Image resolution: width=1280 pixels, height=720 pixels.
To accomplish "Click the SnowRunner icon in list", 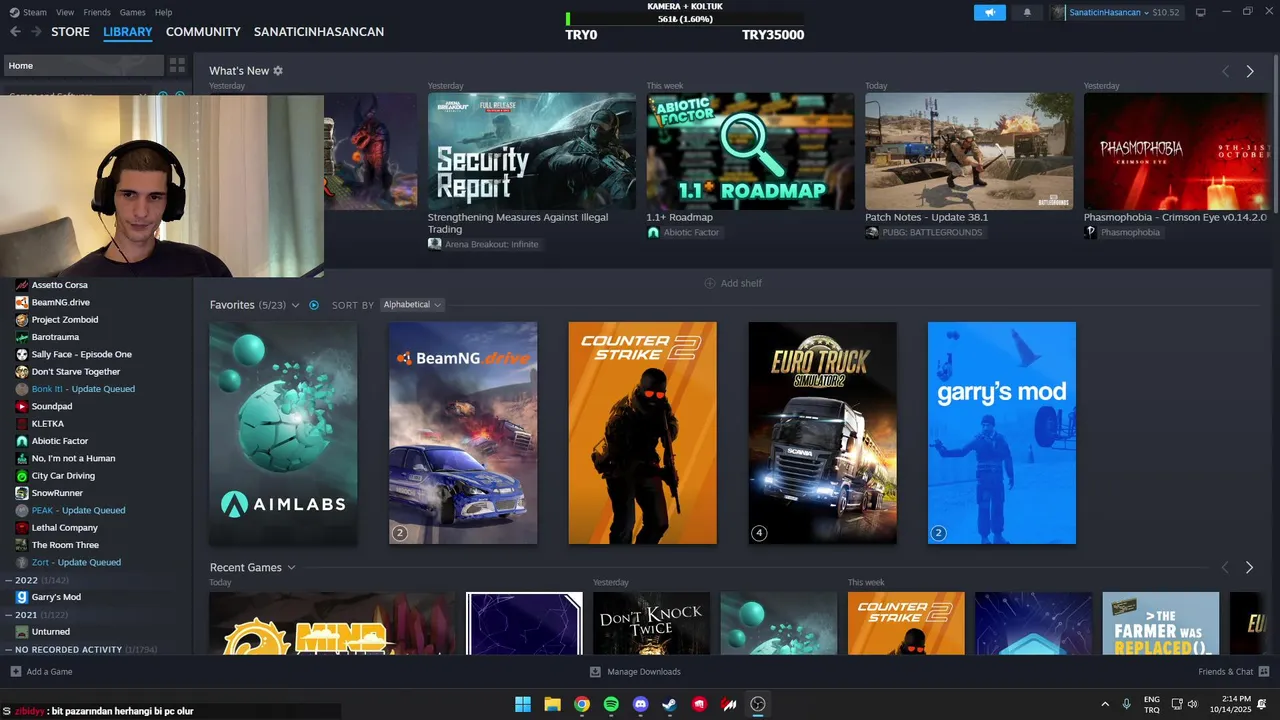I will coord(22,493).
